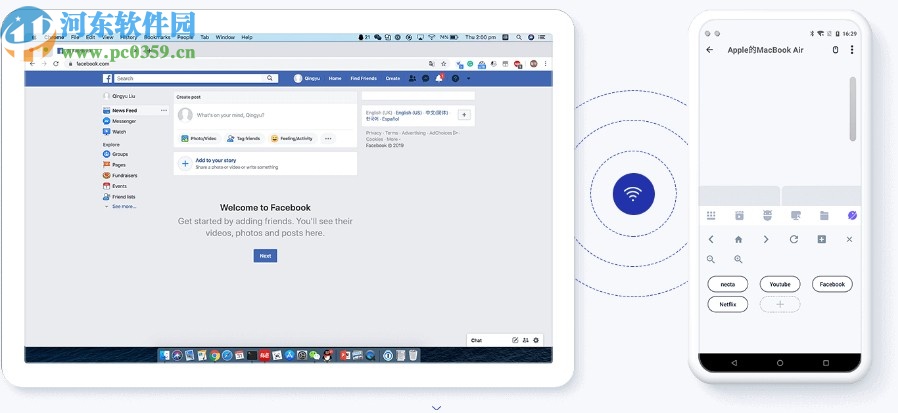Tap the home icon on phone remote
This screenshot has height=413, width=898.
738,239
